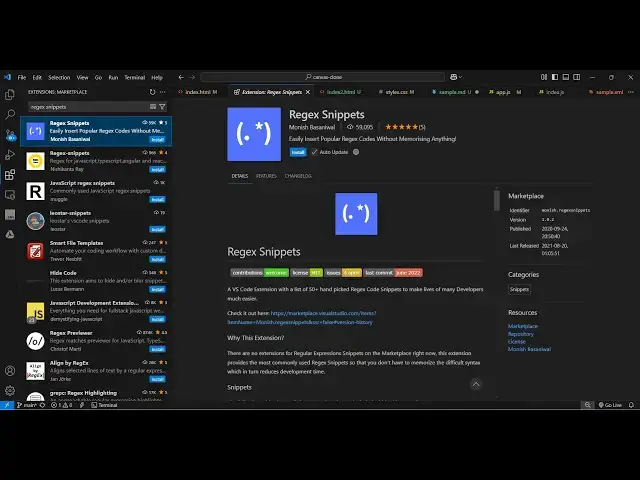Toggle the bottom panel
The width and height of the screenshot is (640, 480).
tap(566, 77)
